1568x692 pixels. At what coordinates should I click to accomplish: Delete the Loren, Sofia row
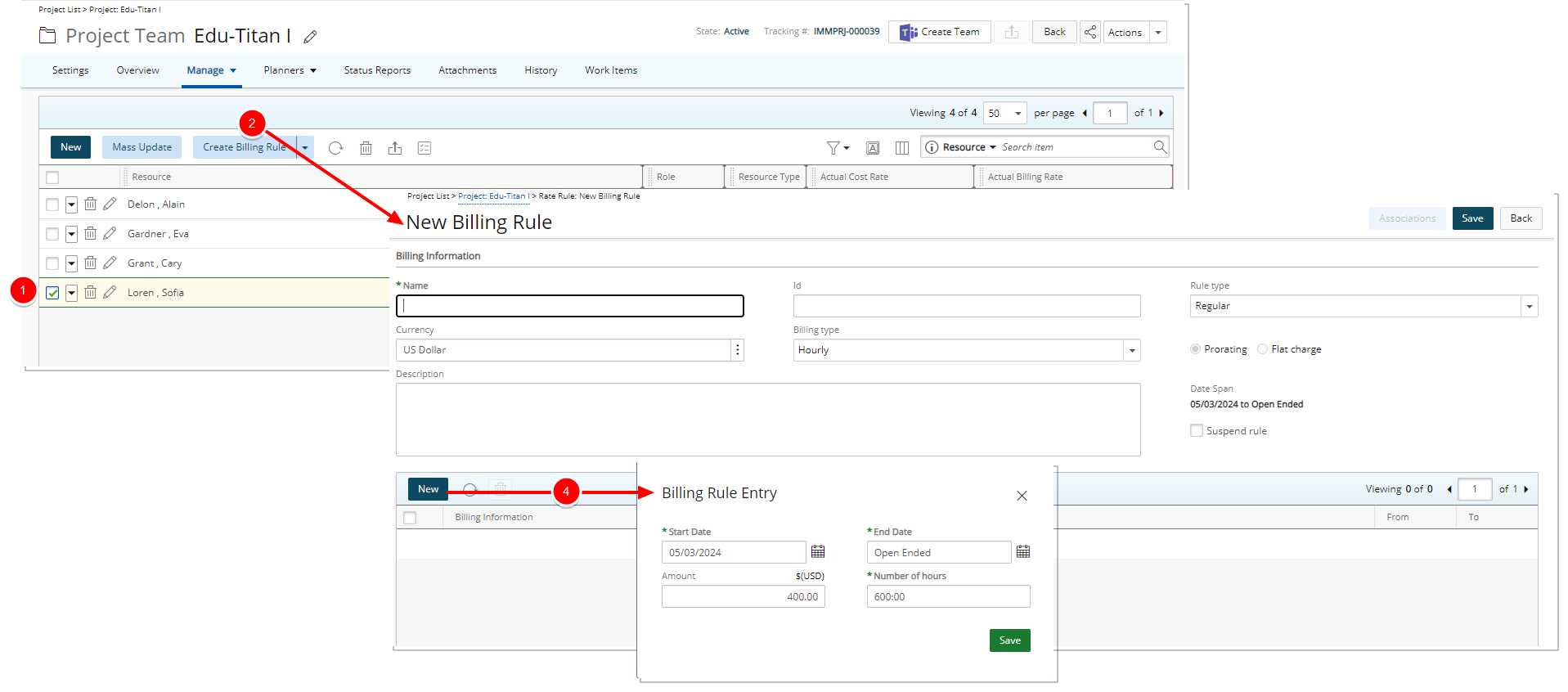[x=91, y=292]
